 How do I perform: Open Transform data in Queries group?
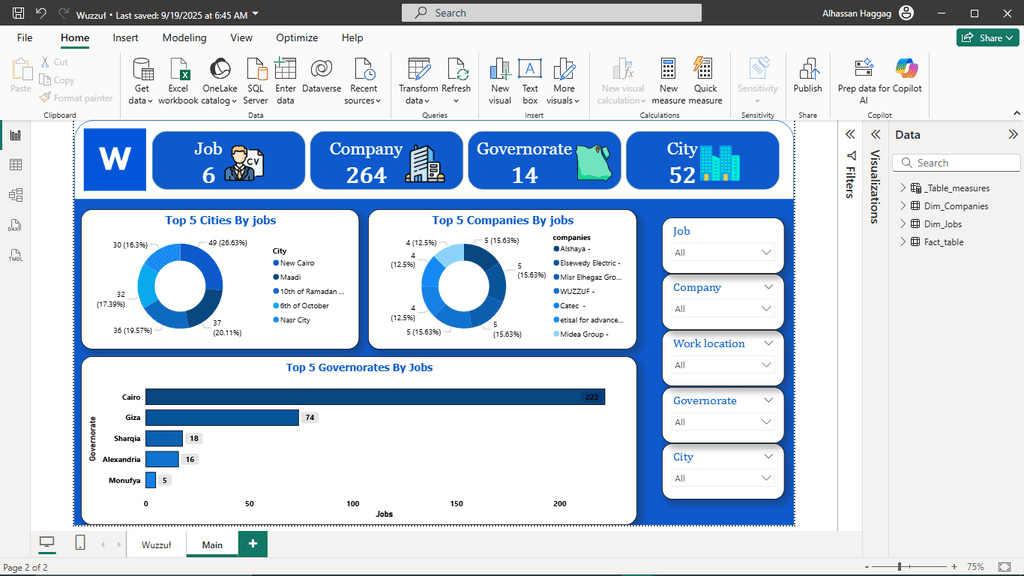tap(418, 81)
